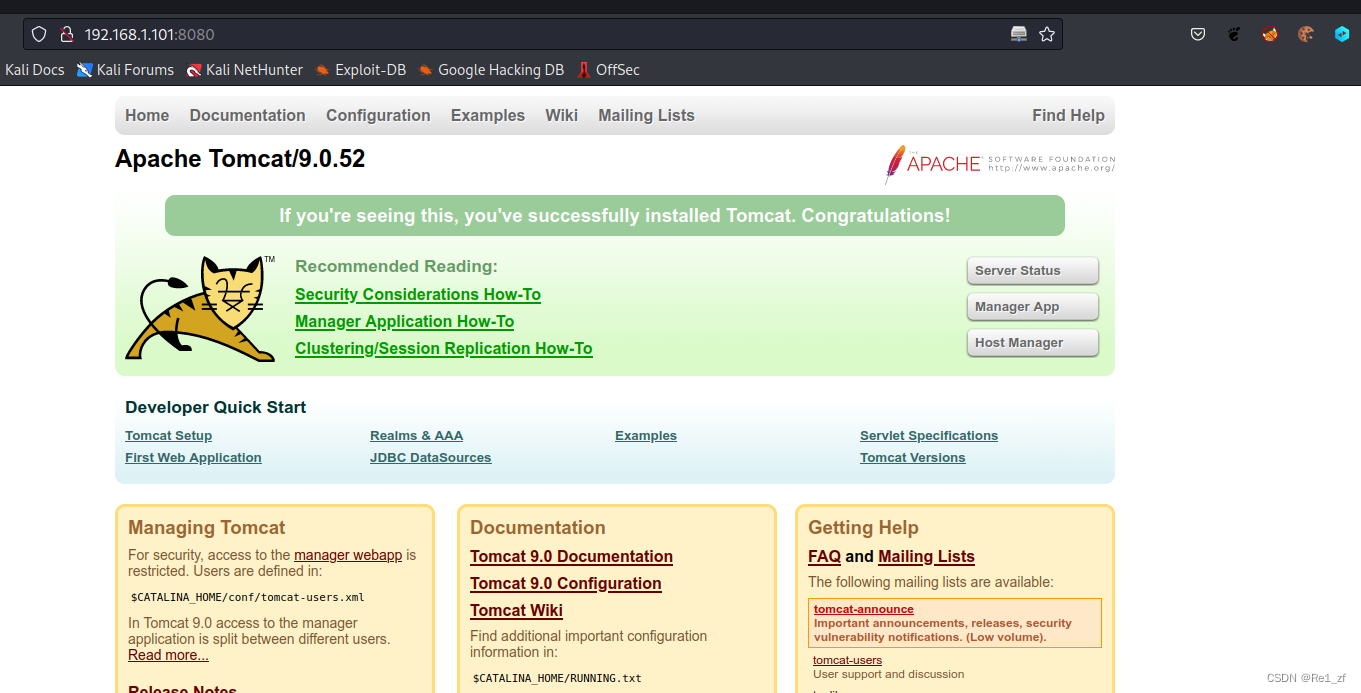Click FAQ link in Getting Help

tap(825, 557)
